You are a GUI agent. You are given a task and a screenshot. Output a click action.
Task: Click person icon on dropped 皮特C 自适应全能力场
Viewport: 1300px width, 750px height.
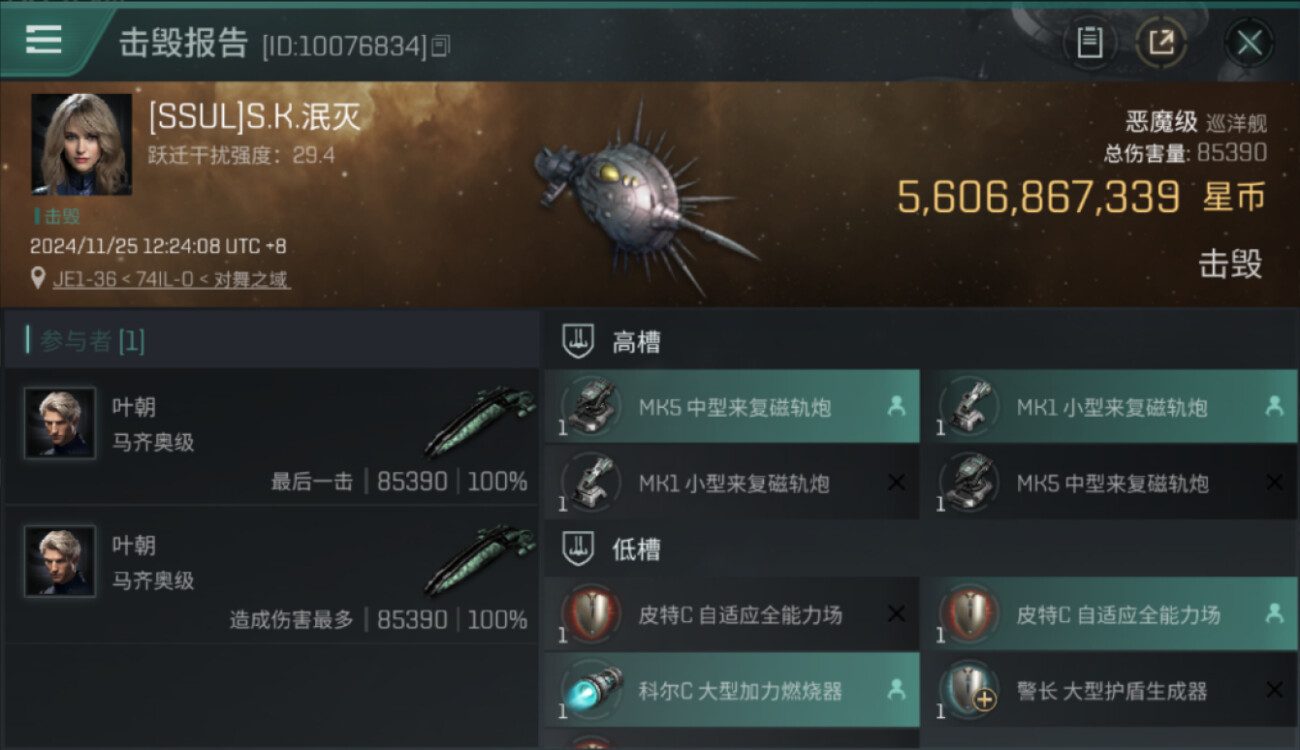(x=1274, y=614)
